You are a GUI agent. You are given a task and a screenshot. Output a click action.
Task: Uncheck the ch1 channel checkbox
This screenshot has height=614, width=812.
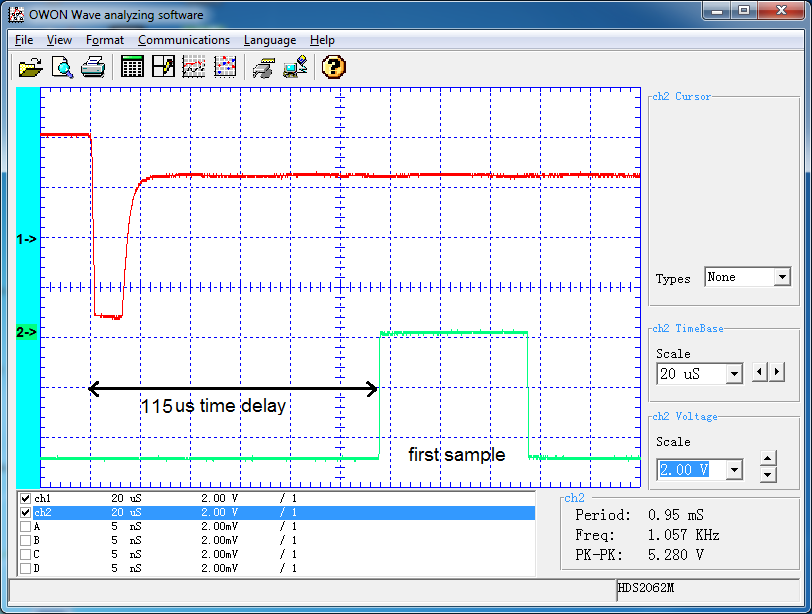click(x=26, y=498)
